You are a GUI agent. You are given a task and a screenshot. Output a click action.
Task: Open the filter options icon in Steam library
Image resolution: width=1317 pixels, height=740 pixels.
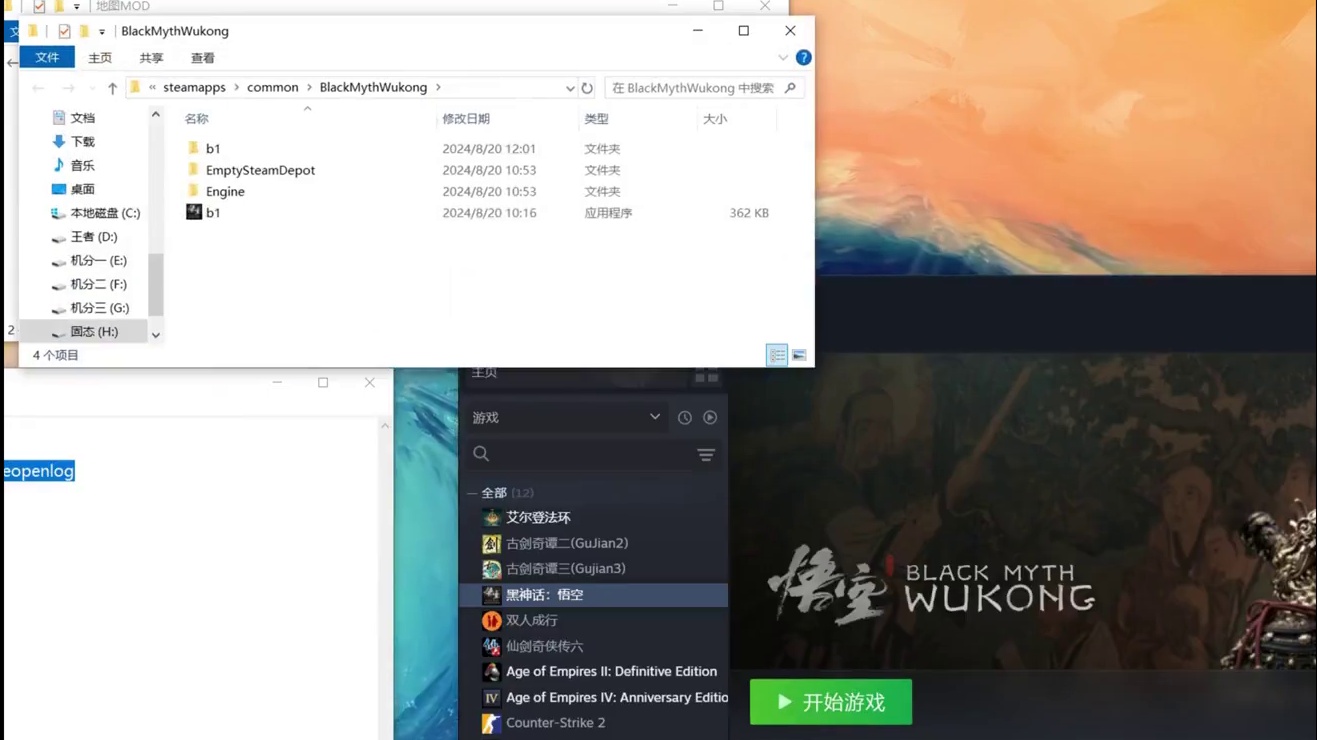click(x=706, y=454)
